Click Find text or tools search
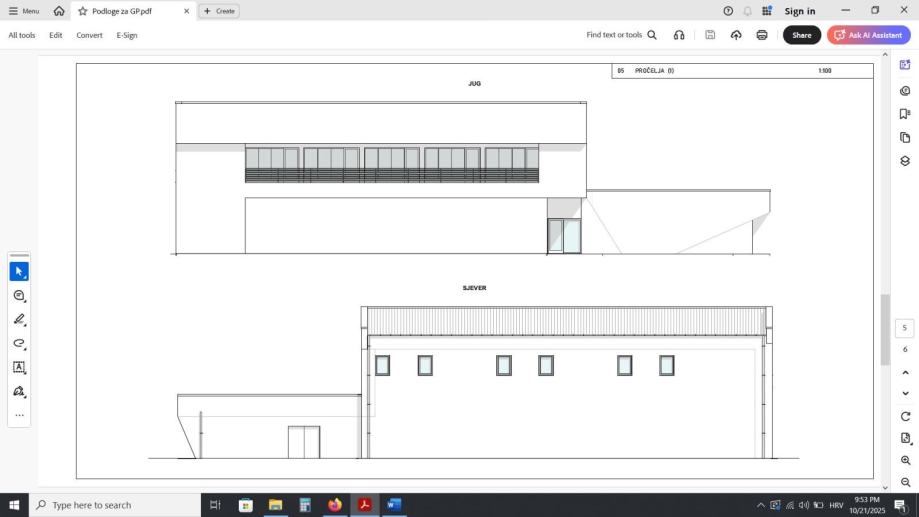Viewport: 919px width, 517px height. (x=621, y=35)
